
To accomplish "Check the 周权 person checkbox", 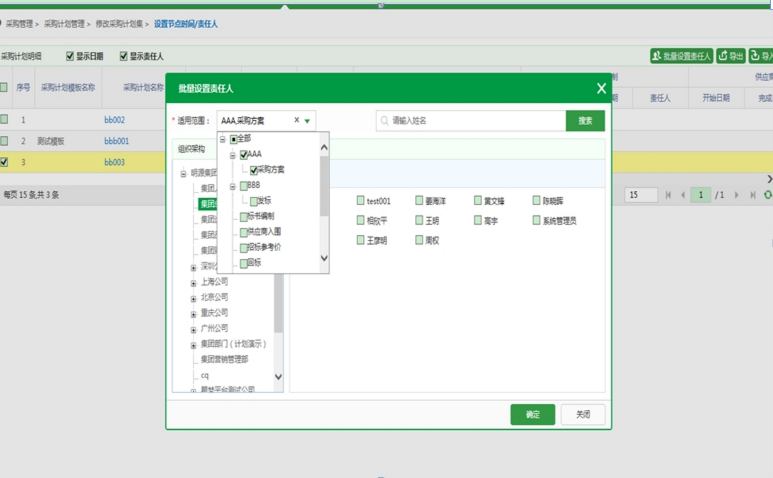I will pyautogui.click(x=419, y=239).
